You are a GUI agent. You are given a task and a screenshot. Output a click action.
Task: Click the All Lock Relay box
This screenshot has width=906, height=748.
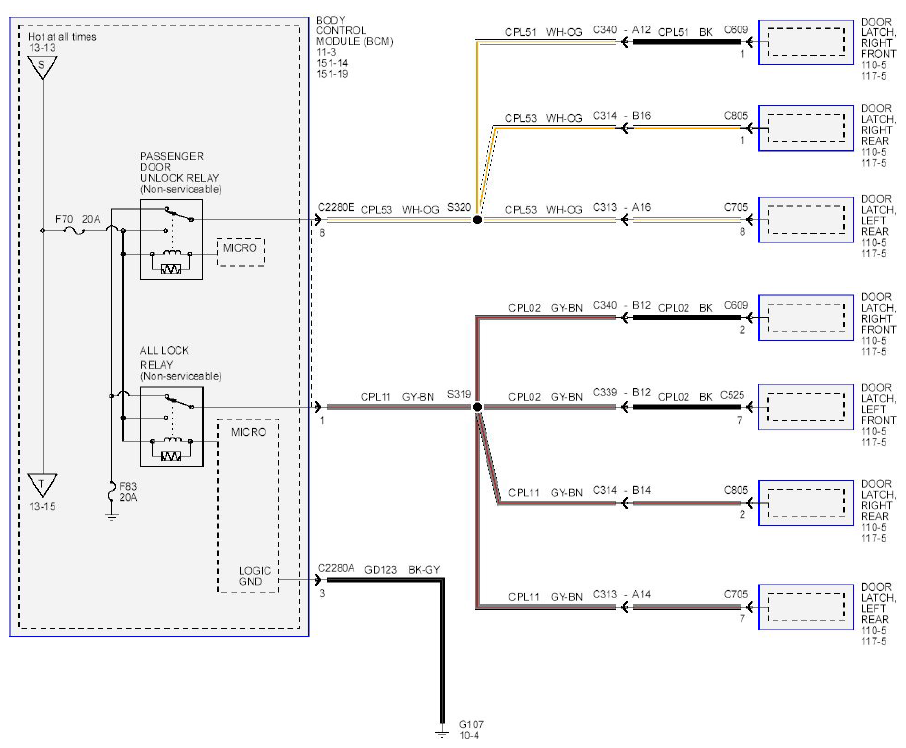coord(172,426)
